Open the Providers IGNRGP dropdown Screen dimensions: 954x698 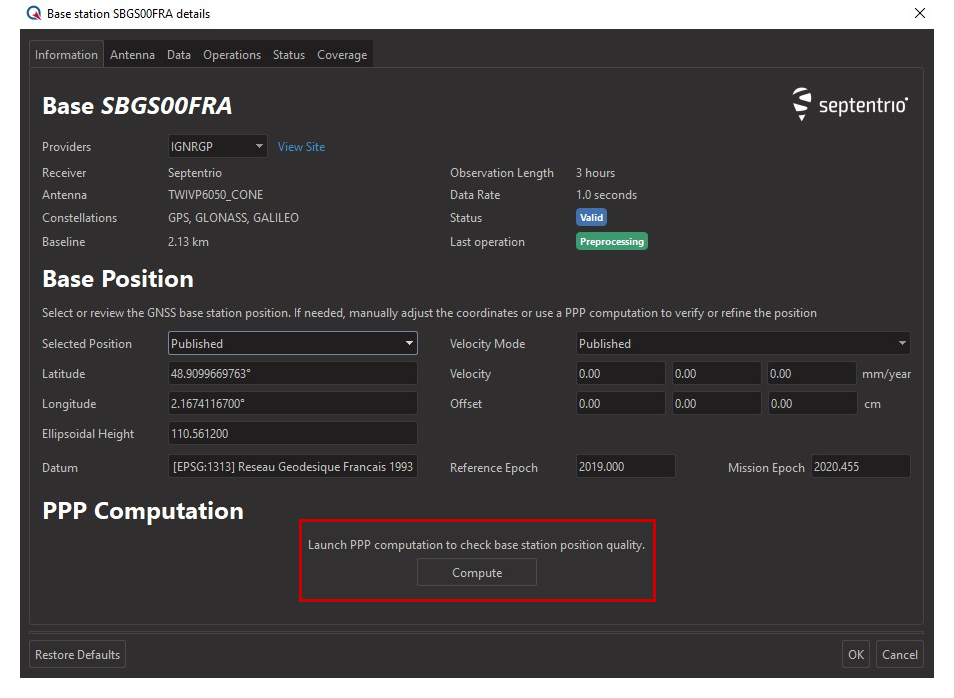coord(217,147)
